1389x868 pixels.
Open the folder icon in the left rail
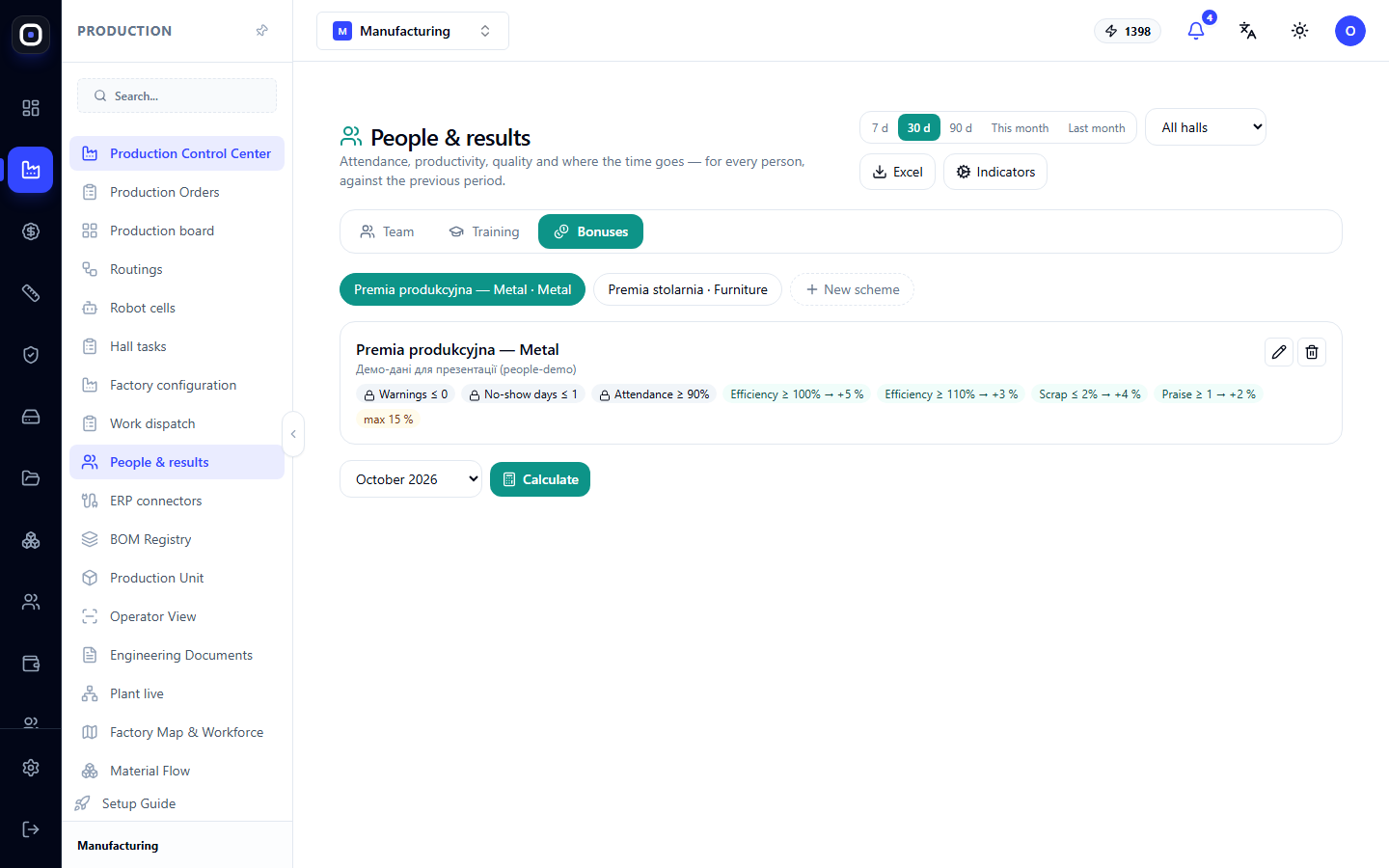click(x=31, y=478)
